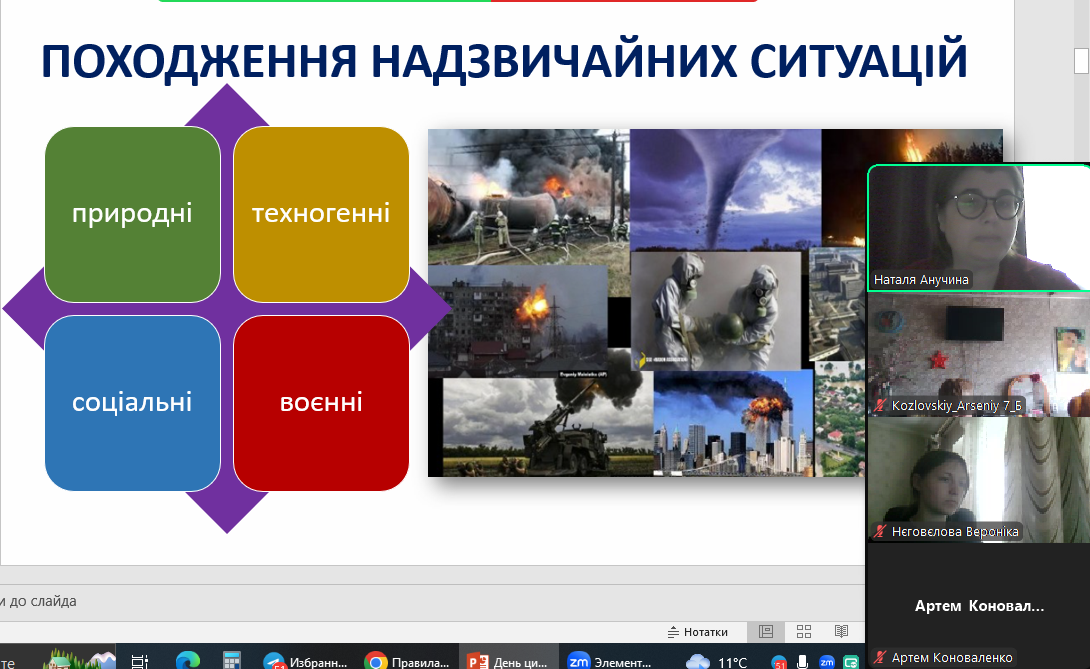Viewport: 1090px width, 669px height.
Task: Select the blue соціальні box
Action: point(132,403)
